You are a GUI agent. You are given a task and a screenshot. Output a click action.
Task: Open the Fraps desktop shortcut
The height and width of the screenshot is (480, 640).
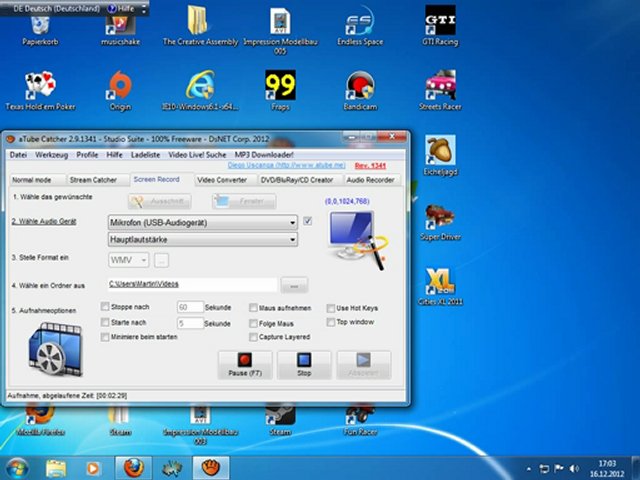(279, 86)
